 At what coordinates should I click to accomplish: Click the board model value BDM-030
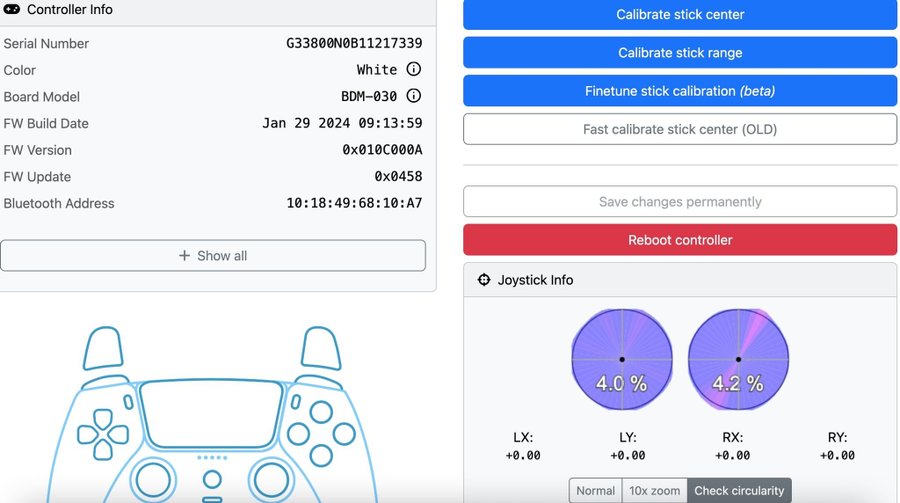[x=369, y=96]
